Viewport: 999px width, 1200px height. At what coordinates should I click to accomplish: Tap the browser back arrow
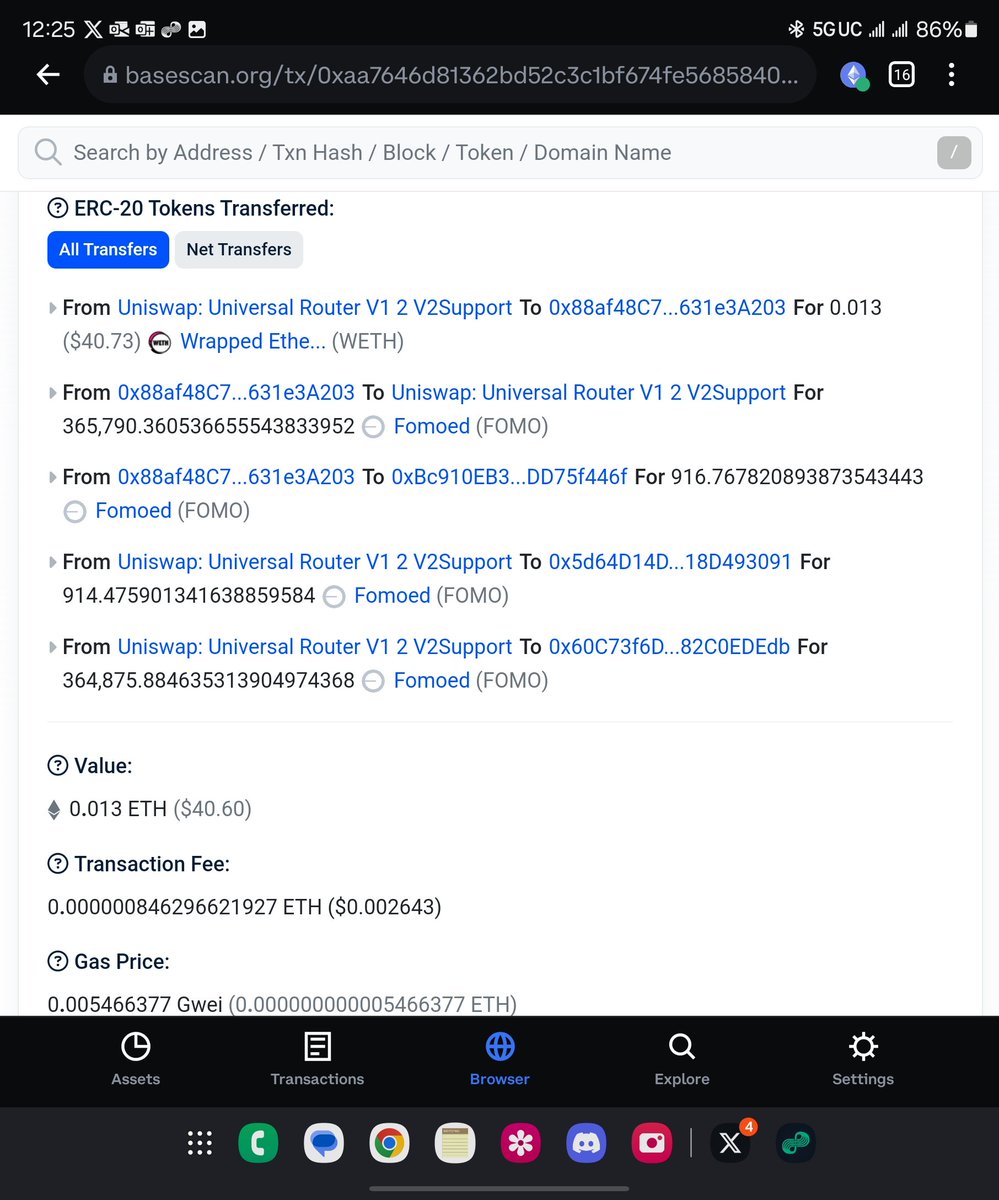pyautogui.click(x=48, y=75)
